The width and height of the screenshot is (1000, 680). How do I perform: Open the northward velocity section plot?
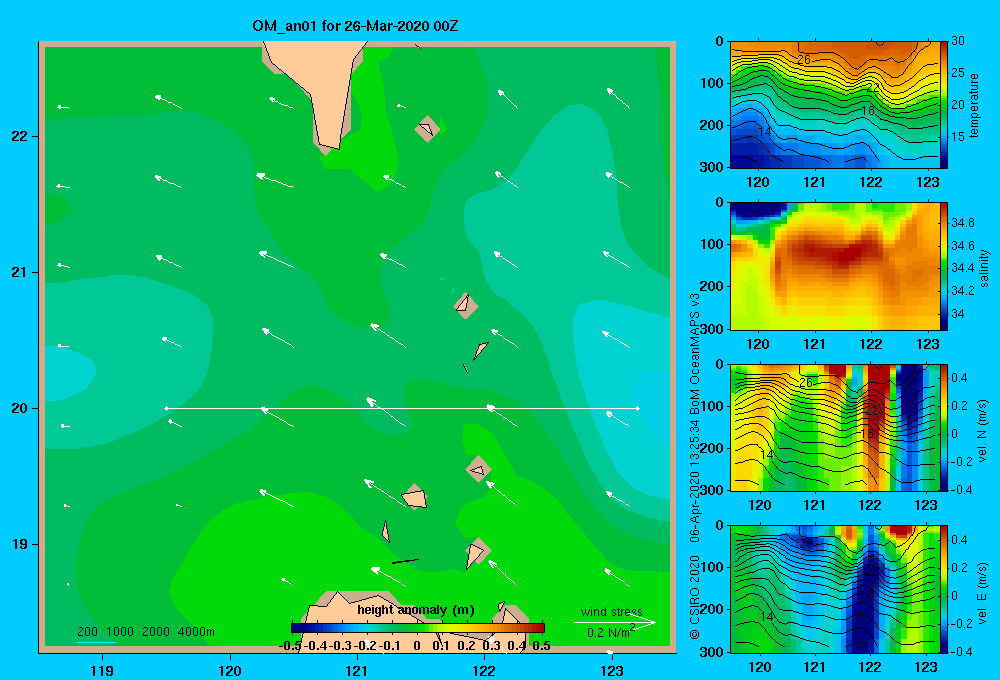pyautogui.click(x=835, y=427)
